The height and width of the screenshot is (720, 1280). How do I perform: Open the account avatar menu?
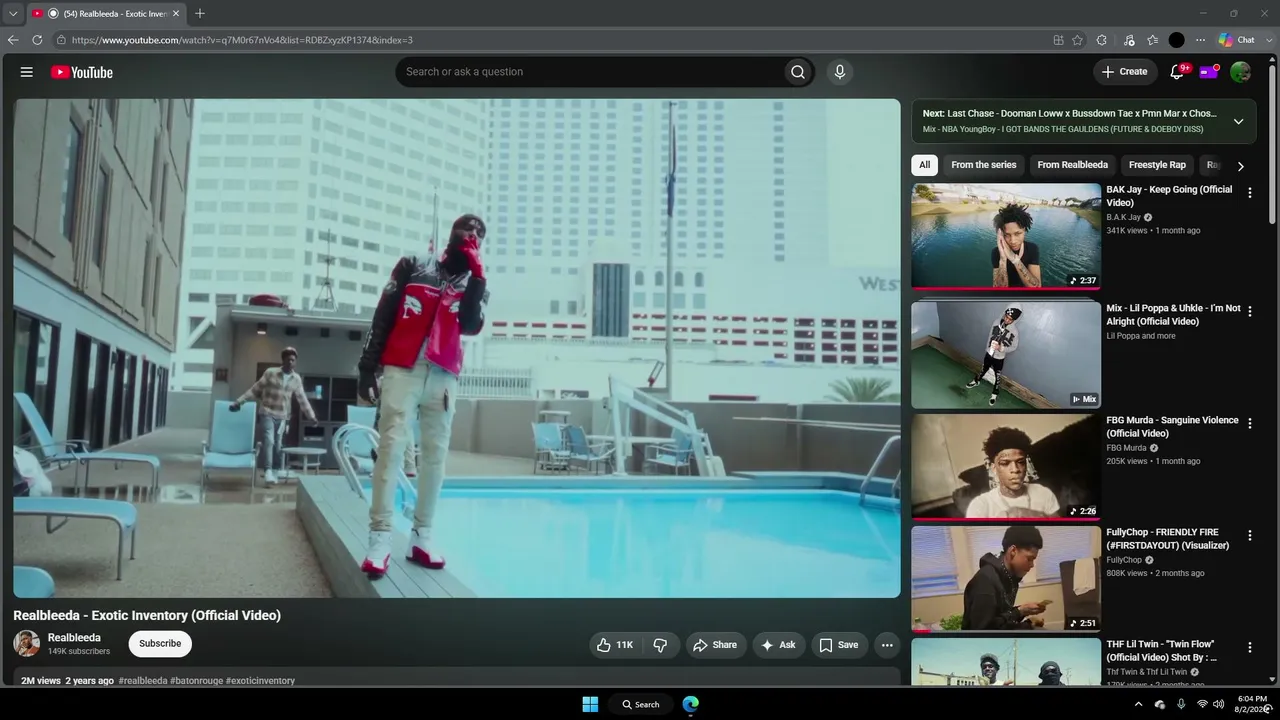pos(1240,72)
